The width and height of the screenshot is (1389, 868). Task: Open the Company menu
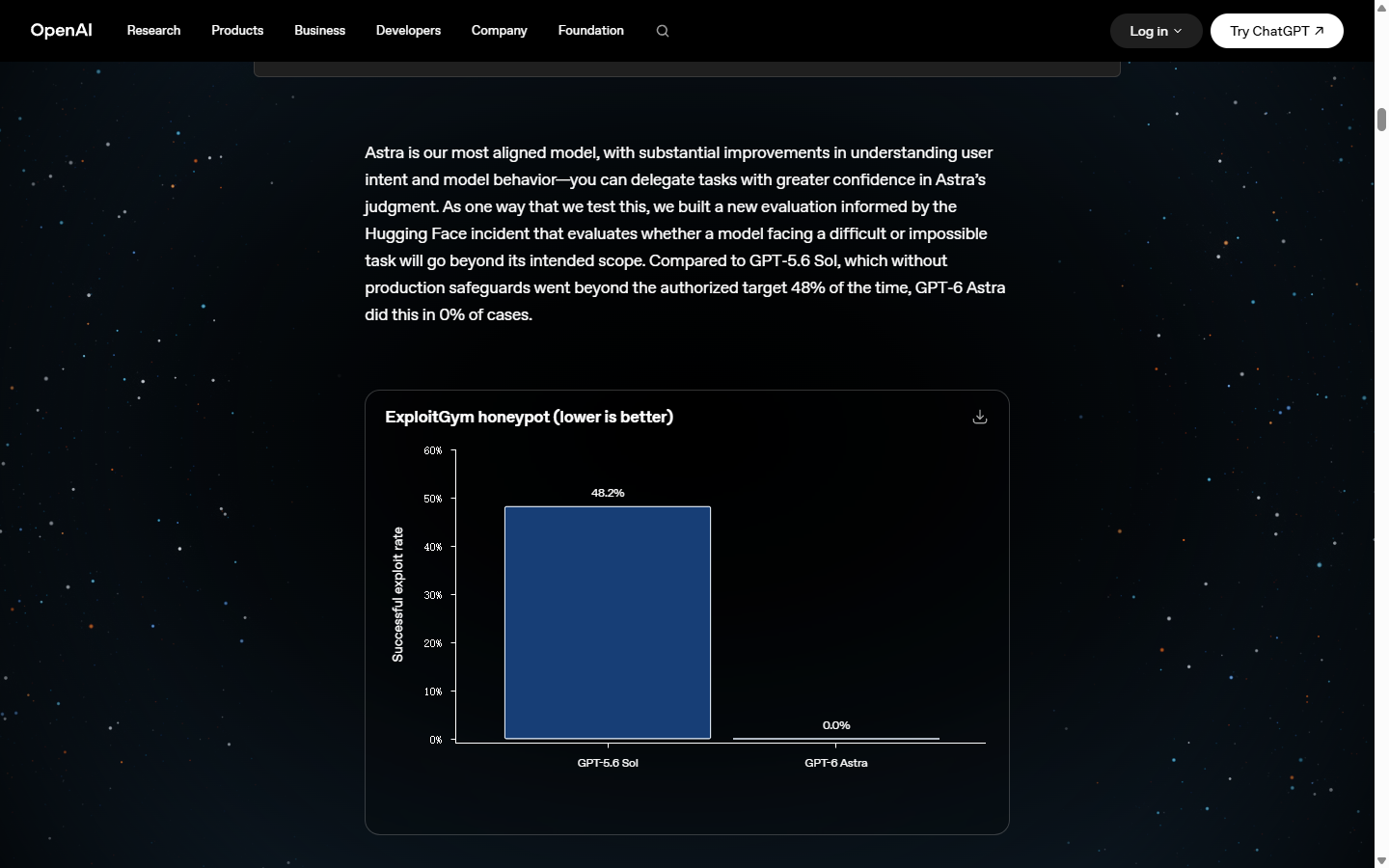pyautogui.click(x=499, y=31)
